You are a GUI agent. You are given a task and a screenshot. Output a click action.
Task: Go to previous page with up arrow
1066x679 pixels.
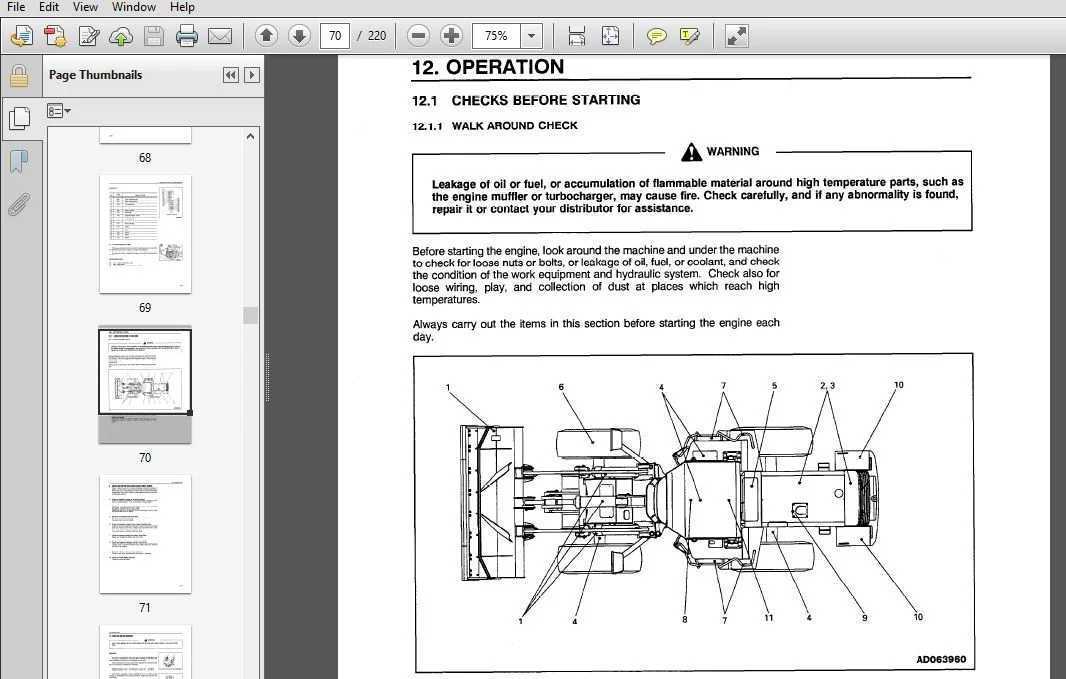coord(266,35)
